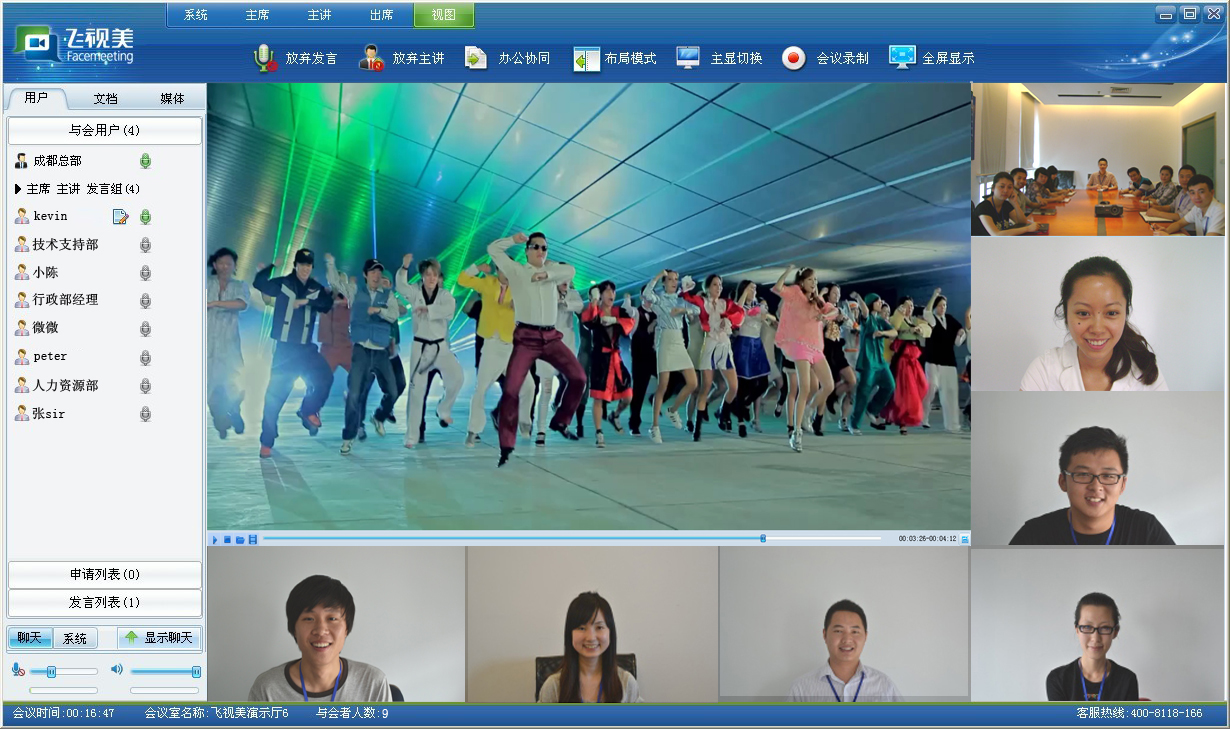This screenshot has height=729, width=1230.
Task: Mute the local microphone icon beside volume slider
Action: pos(18,669)
